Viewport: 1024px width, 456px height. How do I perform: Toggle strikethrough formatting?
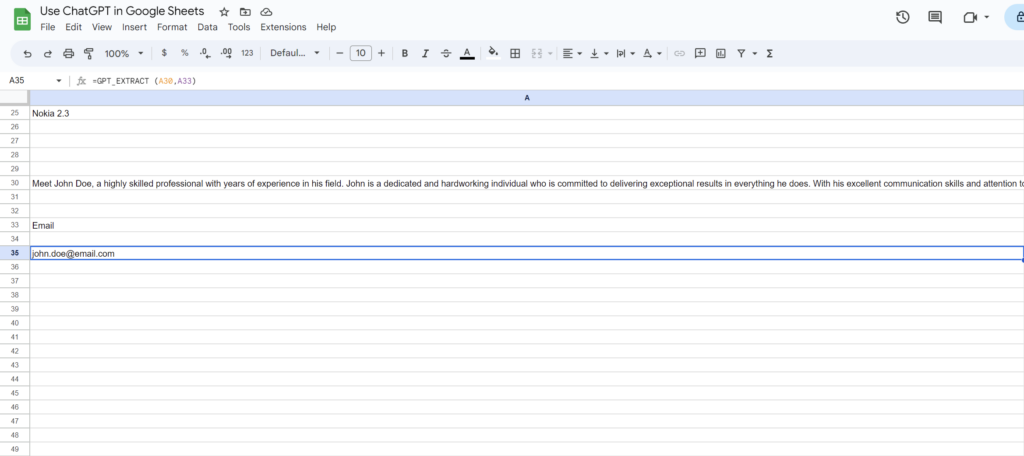(x=446, y=53)
